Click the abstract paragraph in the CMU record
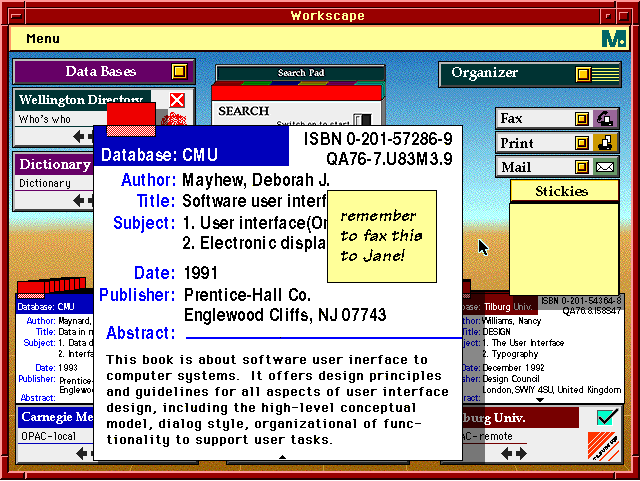Screen dimensions: 640x481 pyautogui.click(x=278, y=400)
